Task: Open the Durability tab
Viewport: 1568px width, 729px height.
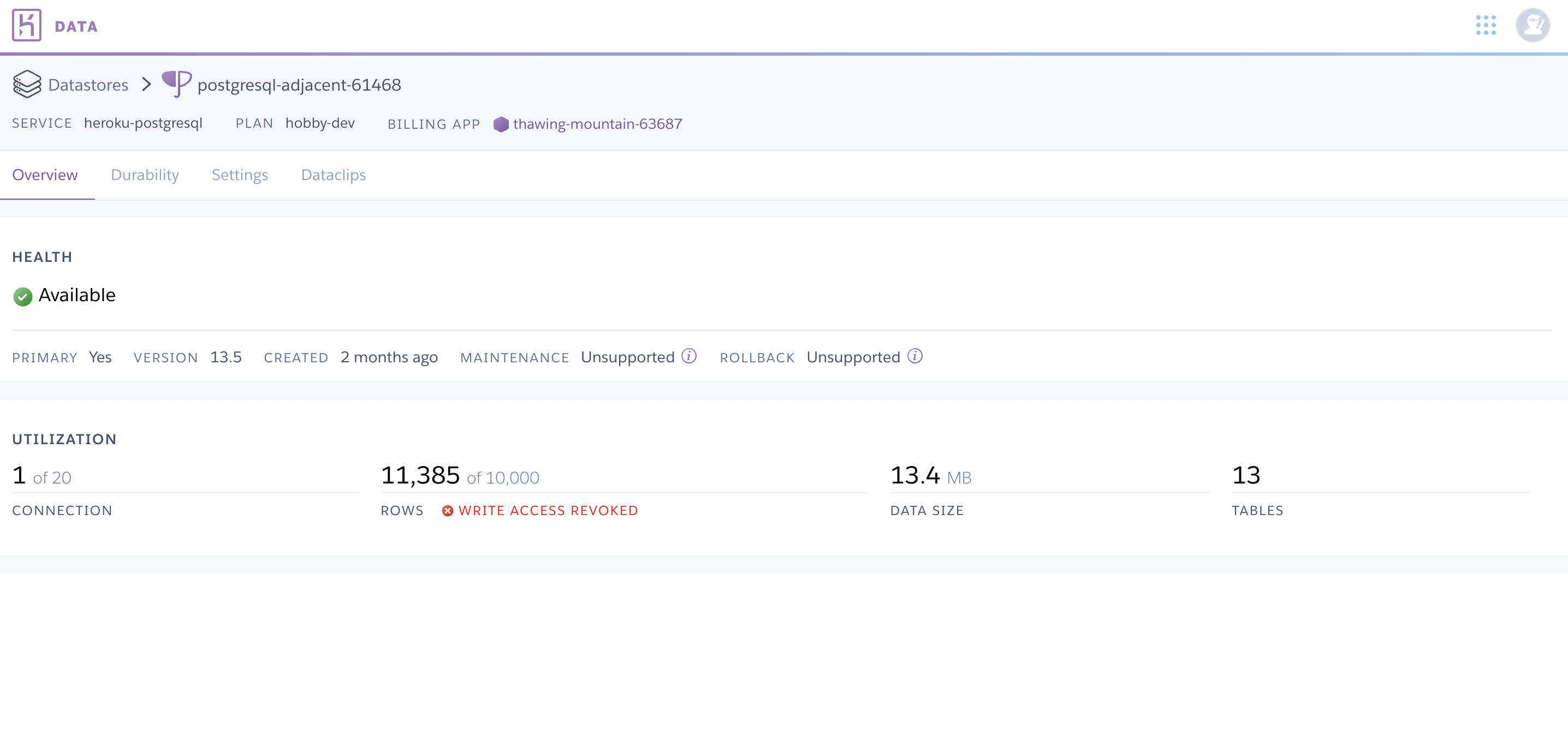Action: (145, 175)
